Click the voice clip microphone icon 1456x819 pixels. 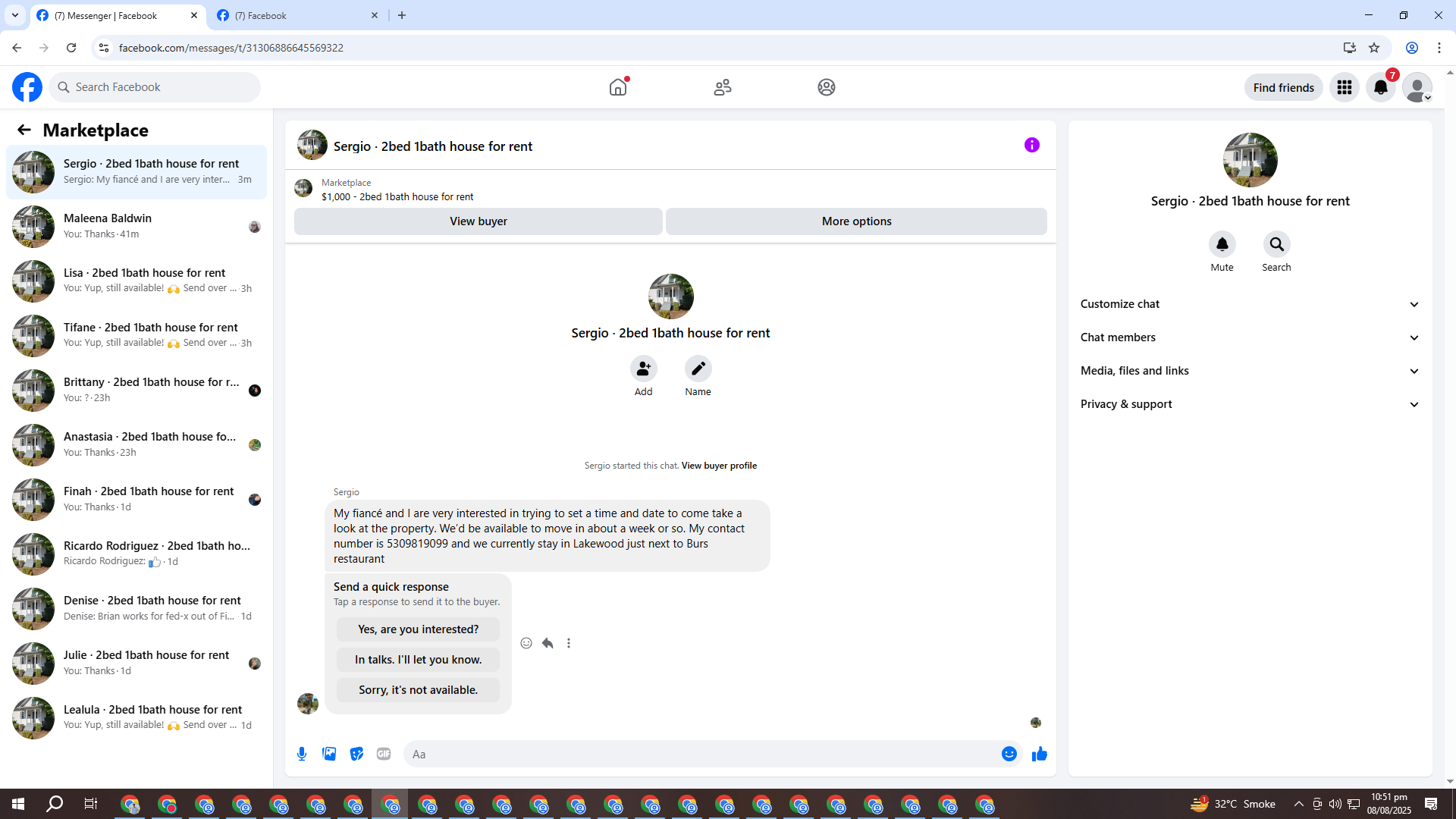302,754
